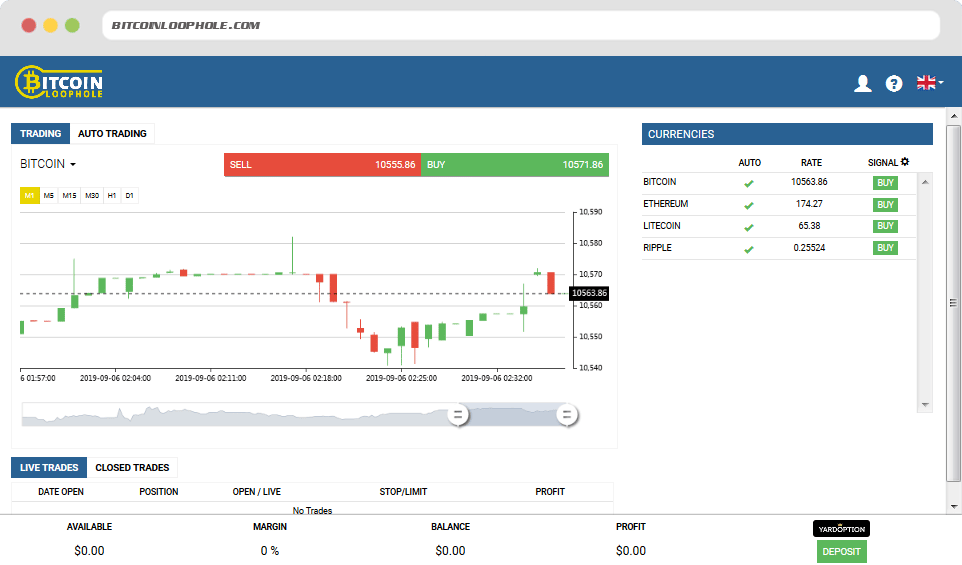The height and width of the screenshot is (565, 962).
Task: Click the Ethereum rate 174.27
Action: tap(809, 204)
